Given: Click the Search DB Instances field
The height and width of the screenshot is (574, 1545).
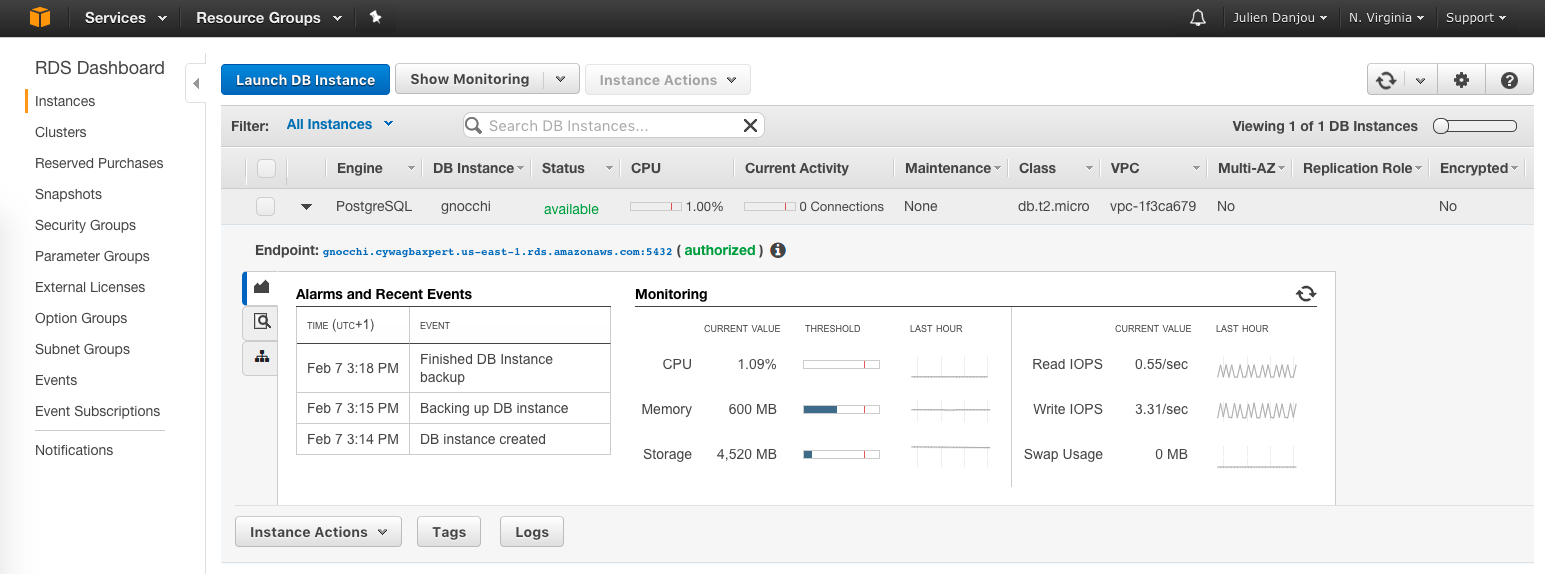Looking at the screenshot, I should pyautogui.click(x=613, y=125).
